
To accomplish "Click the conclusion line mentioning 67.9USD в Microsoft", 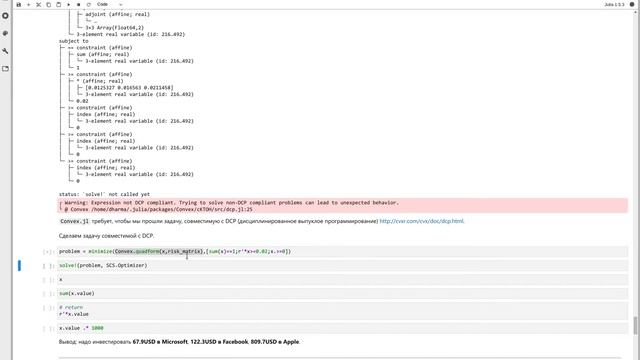I will pyautogui.click(x=179, y=342).
